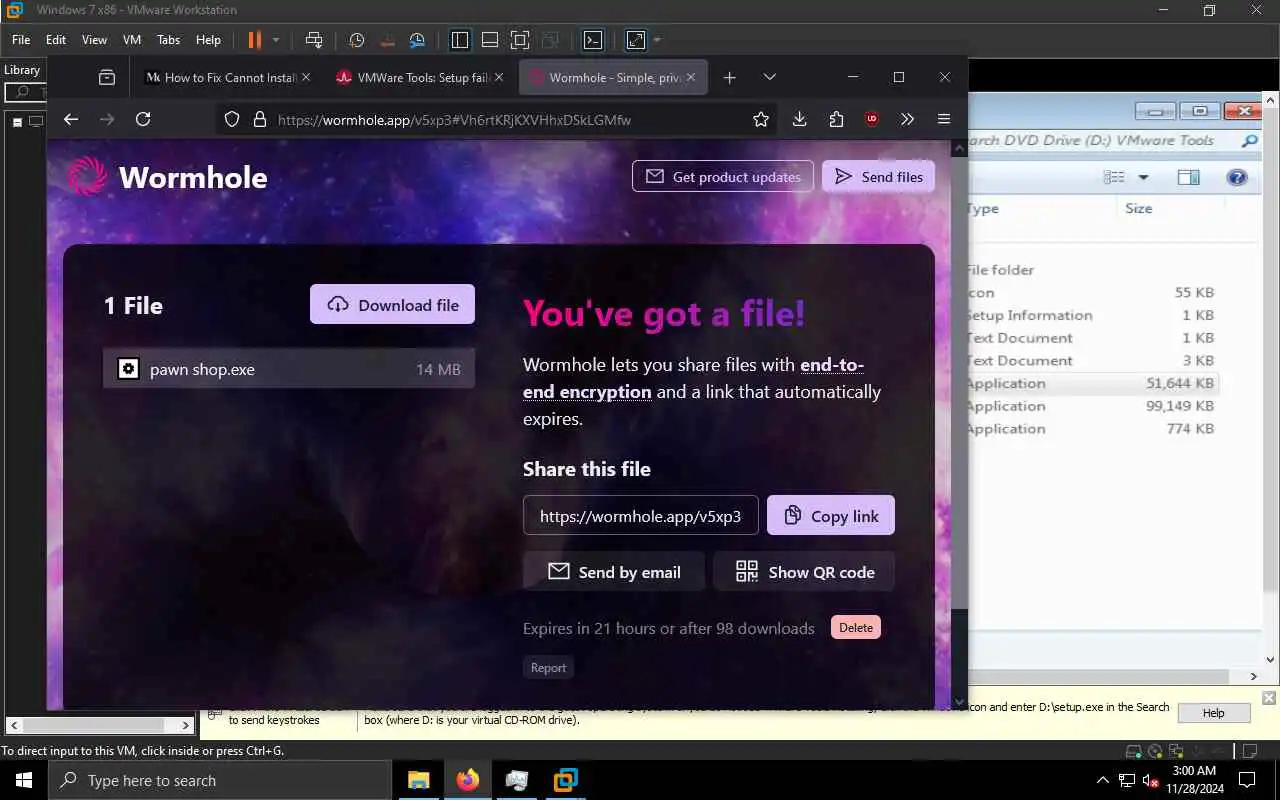The image size is (1280, 800).
Task: Click the padlock site info icon
Action: coord(259,119)
